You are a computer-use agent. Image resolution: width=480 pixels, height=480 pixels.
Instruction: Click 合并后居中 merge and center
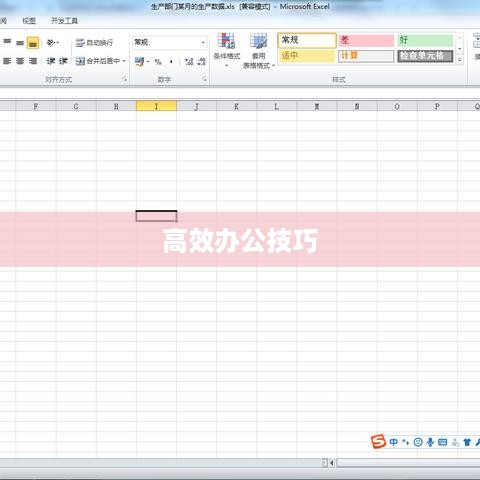click(x=97, y=61)
